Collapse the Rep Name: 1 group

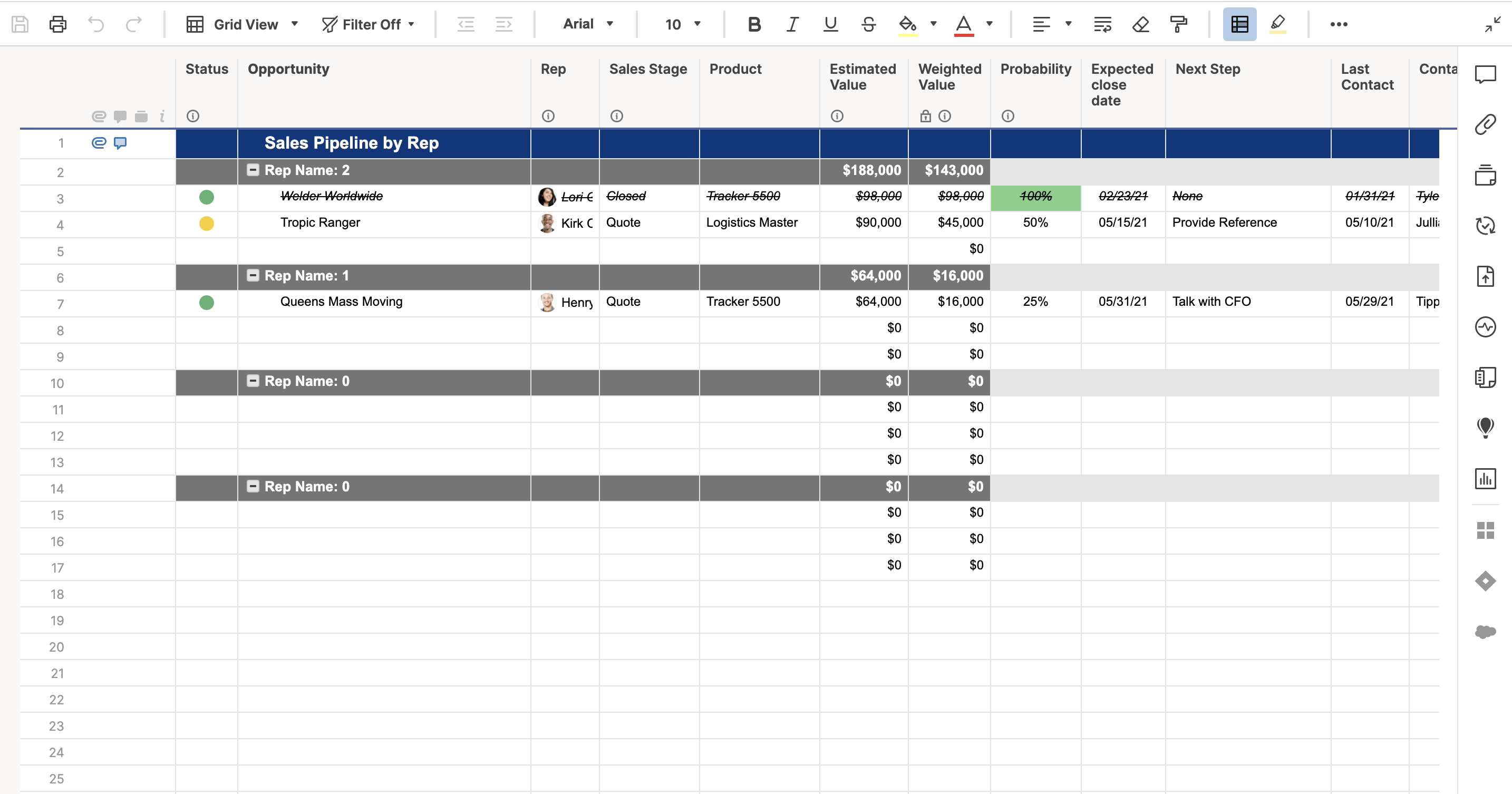(253, 275)
